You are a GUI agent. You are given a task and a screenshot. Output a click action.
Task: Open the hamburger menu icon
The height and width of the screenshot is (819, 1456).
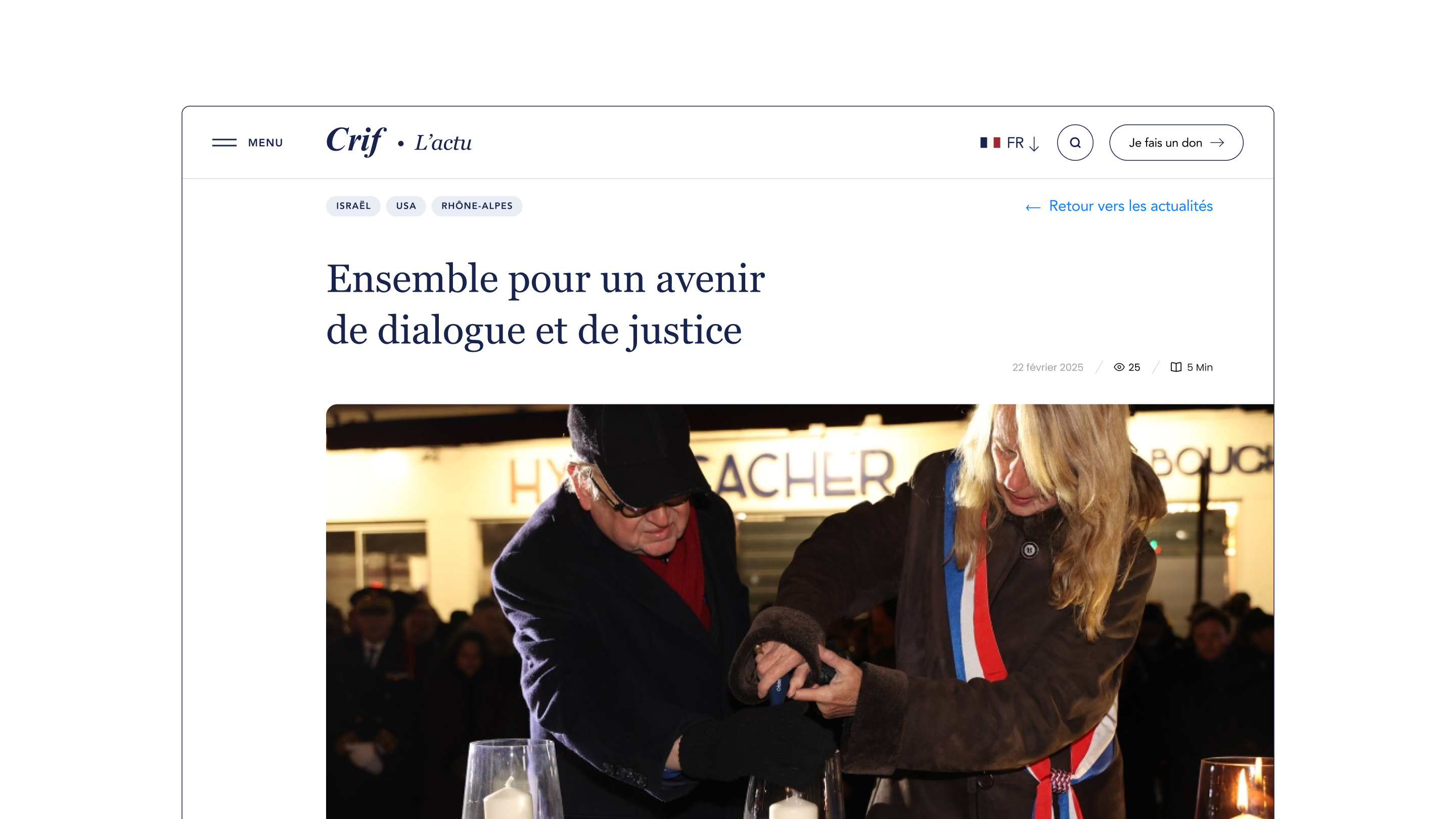pyautogui.click(x=224, y=143)
